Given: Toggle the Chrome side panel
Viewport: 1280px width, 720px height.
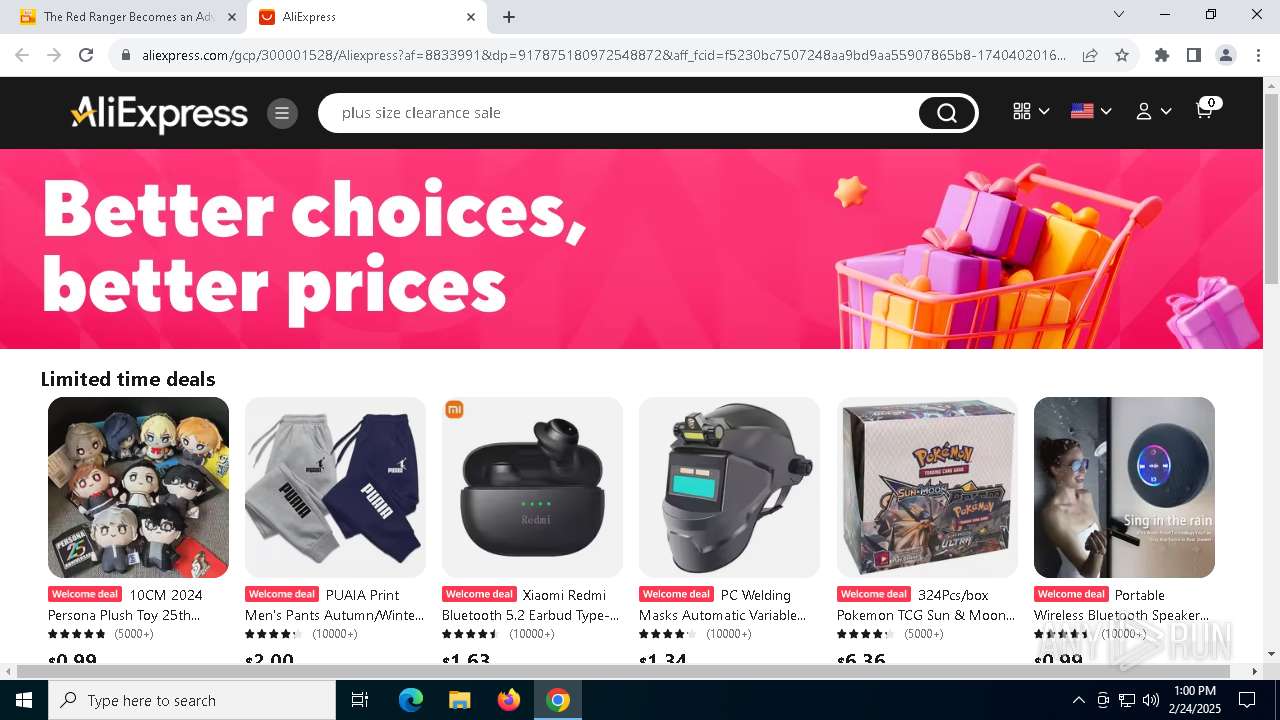Looking at the screenshot, I should click(x=1194, y=55).
